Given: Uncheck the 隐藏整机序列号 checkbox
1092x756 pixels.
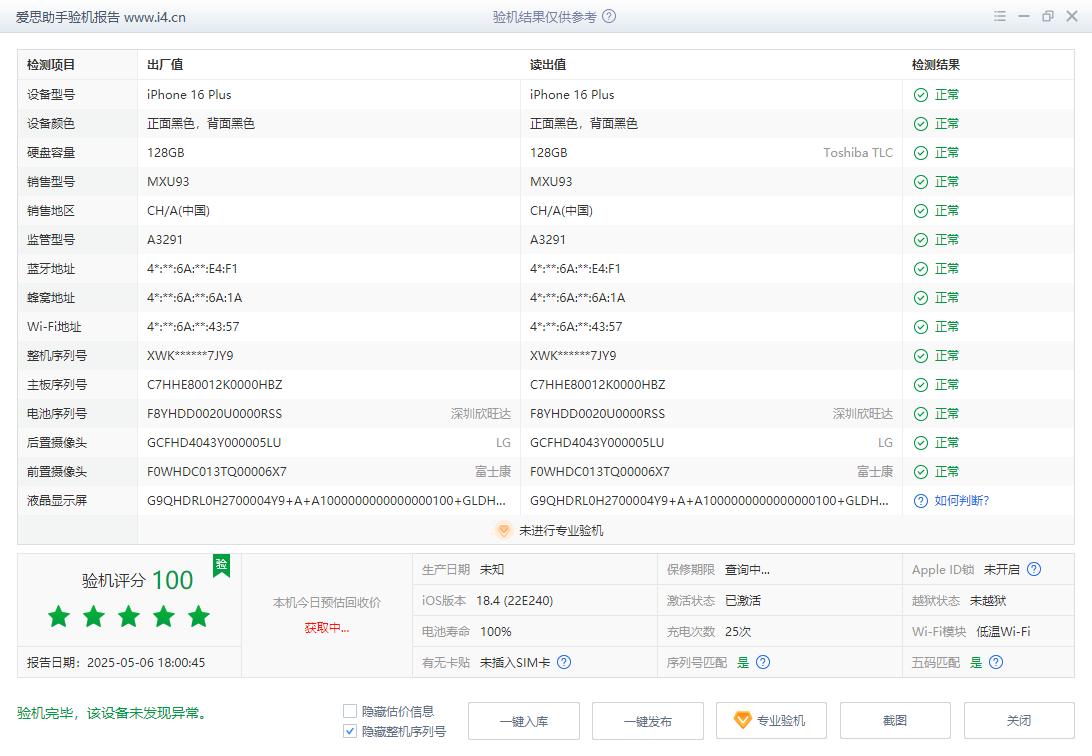Looking at the screenshot, I should coord(350,732).
